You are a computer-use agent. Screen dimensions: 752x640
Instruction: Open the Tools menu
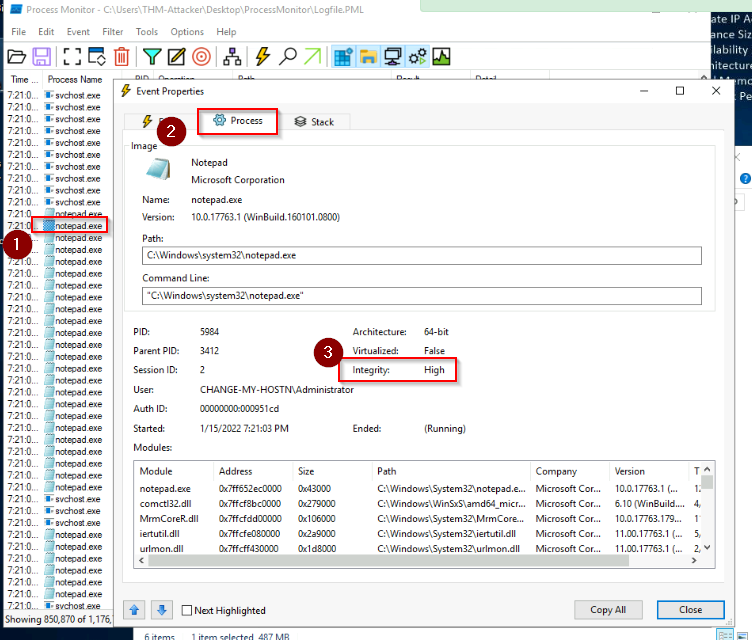tap(147, 32)
